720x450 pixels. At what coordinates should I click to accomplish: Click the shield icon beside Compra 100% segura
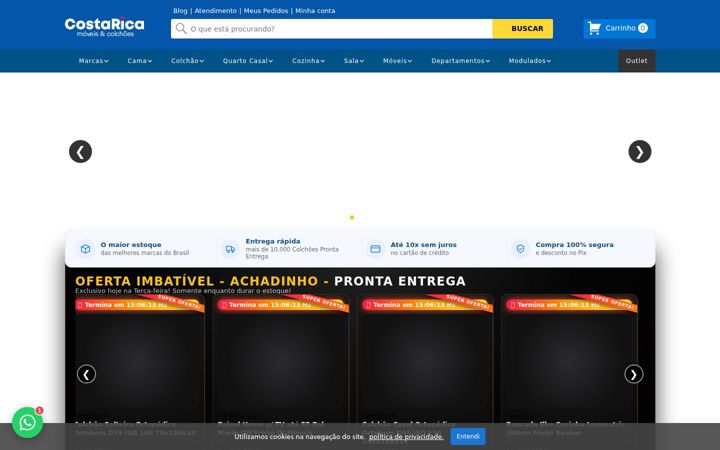coord(520,249)
